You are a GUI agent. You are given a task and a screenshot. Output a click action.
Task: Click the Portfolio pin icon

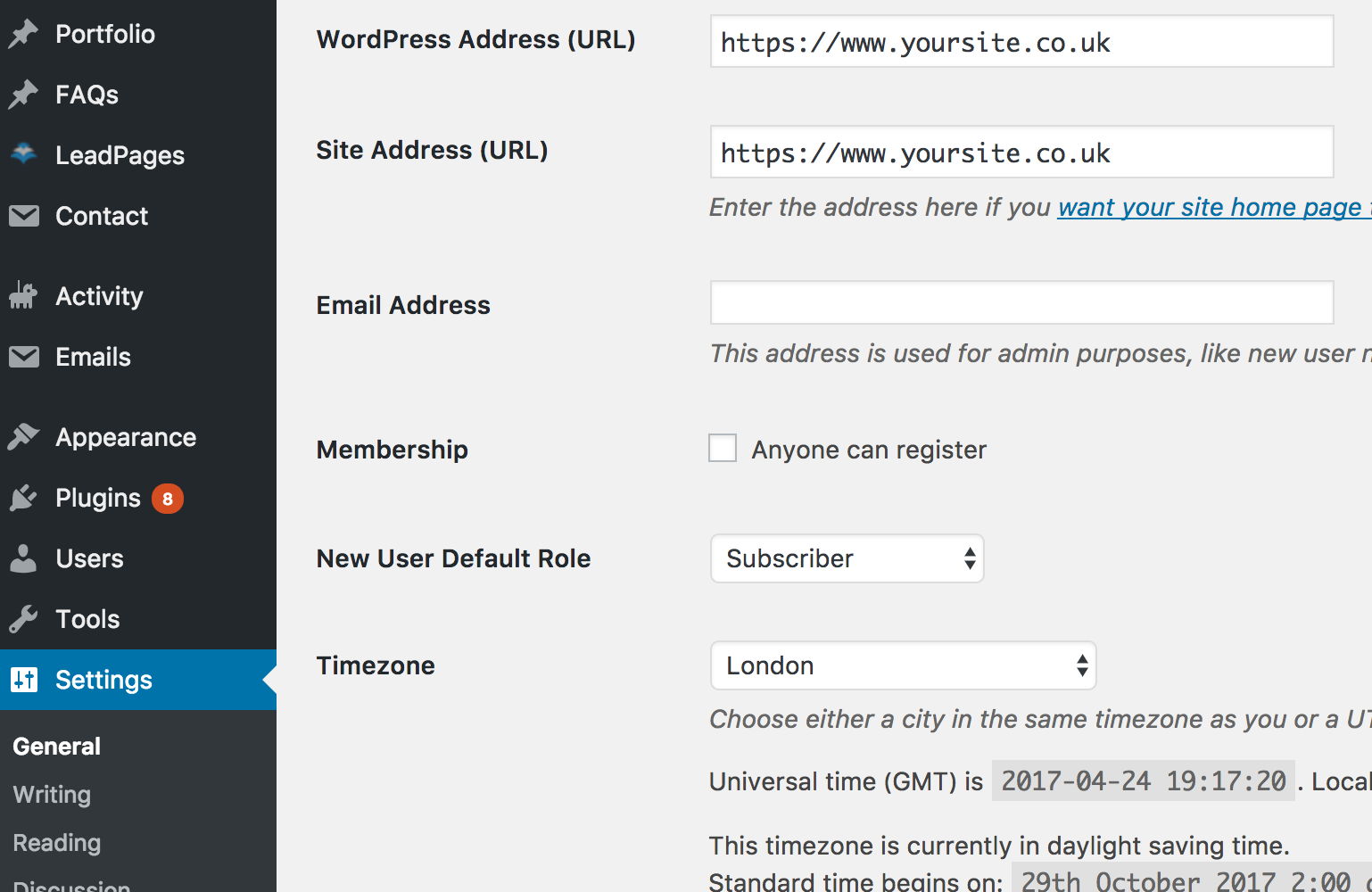tap(23, 34)
